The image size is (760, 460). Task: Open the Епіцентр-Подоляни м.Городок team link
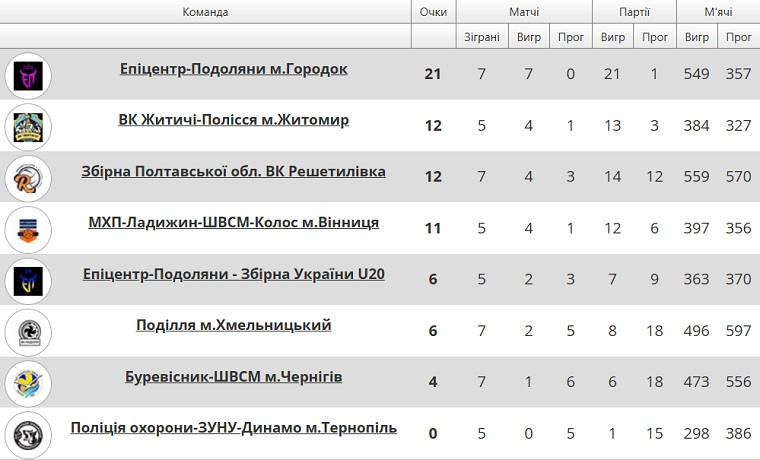(x=234, y=69)
